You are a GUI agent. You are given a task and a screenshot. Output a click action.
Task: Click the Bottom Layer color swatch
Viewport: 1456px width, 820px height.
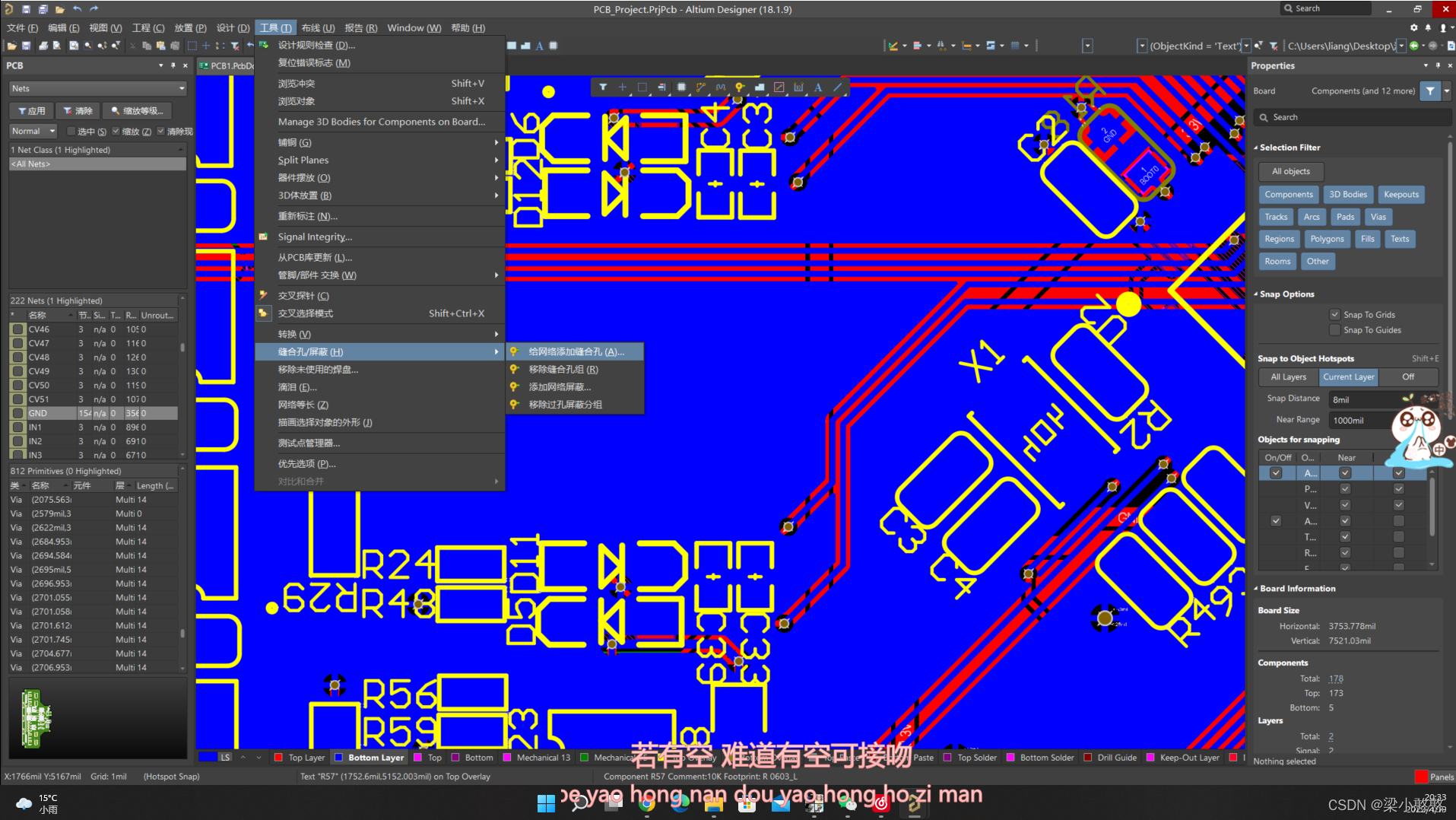(339, 758)
